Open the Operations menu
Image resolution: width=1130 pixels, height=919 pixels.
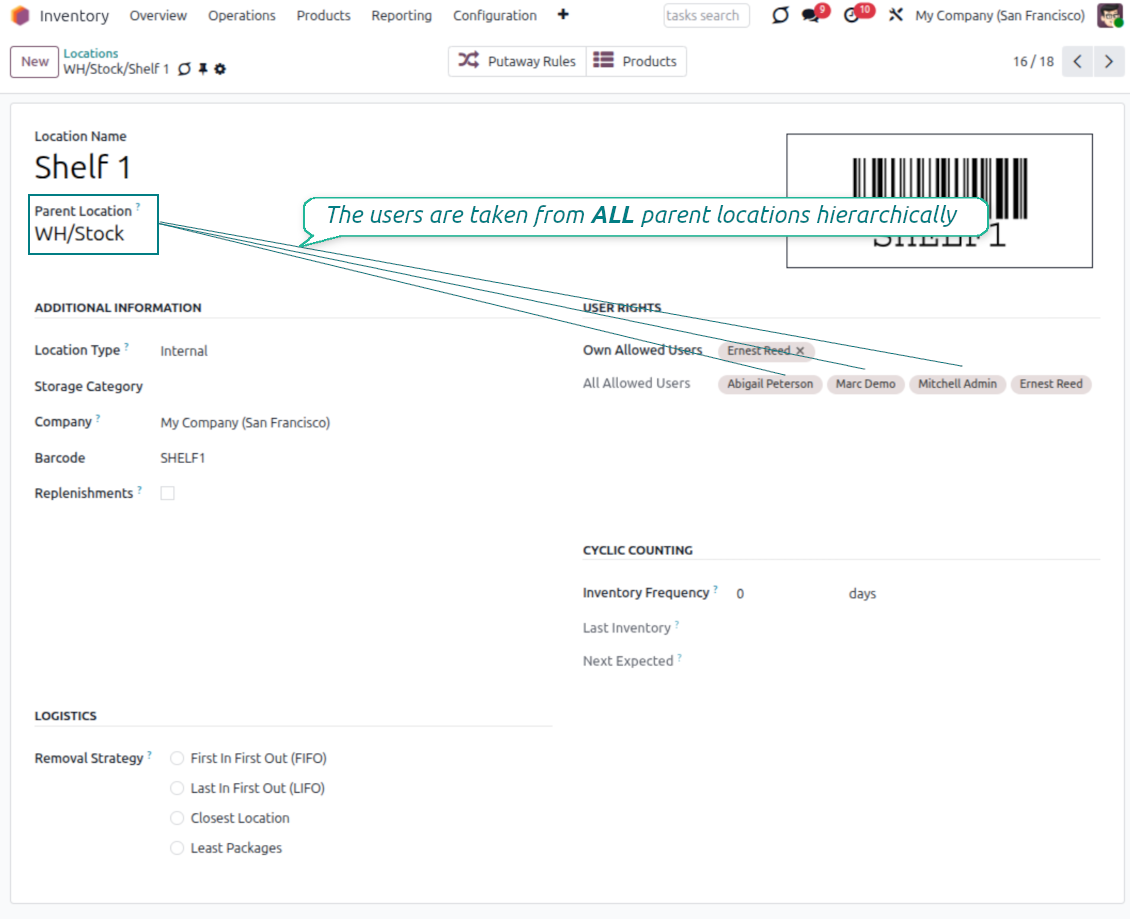tap(241, 16)
